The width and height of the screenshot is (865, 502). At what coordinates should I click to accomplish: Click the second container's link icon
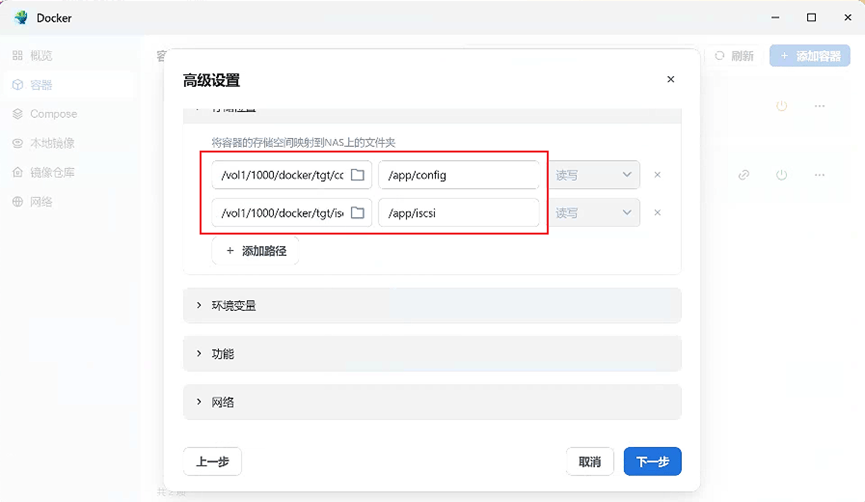coord(744,175)
